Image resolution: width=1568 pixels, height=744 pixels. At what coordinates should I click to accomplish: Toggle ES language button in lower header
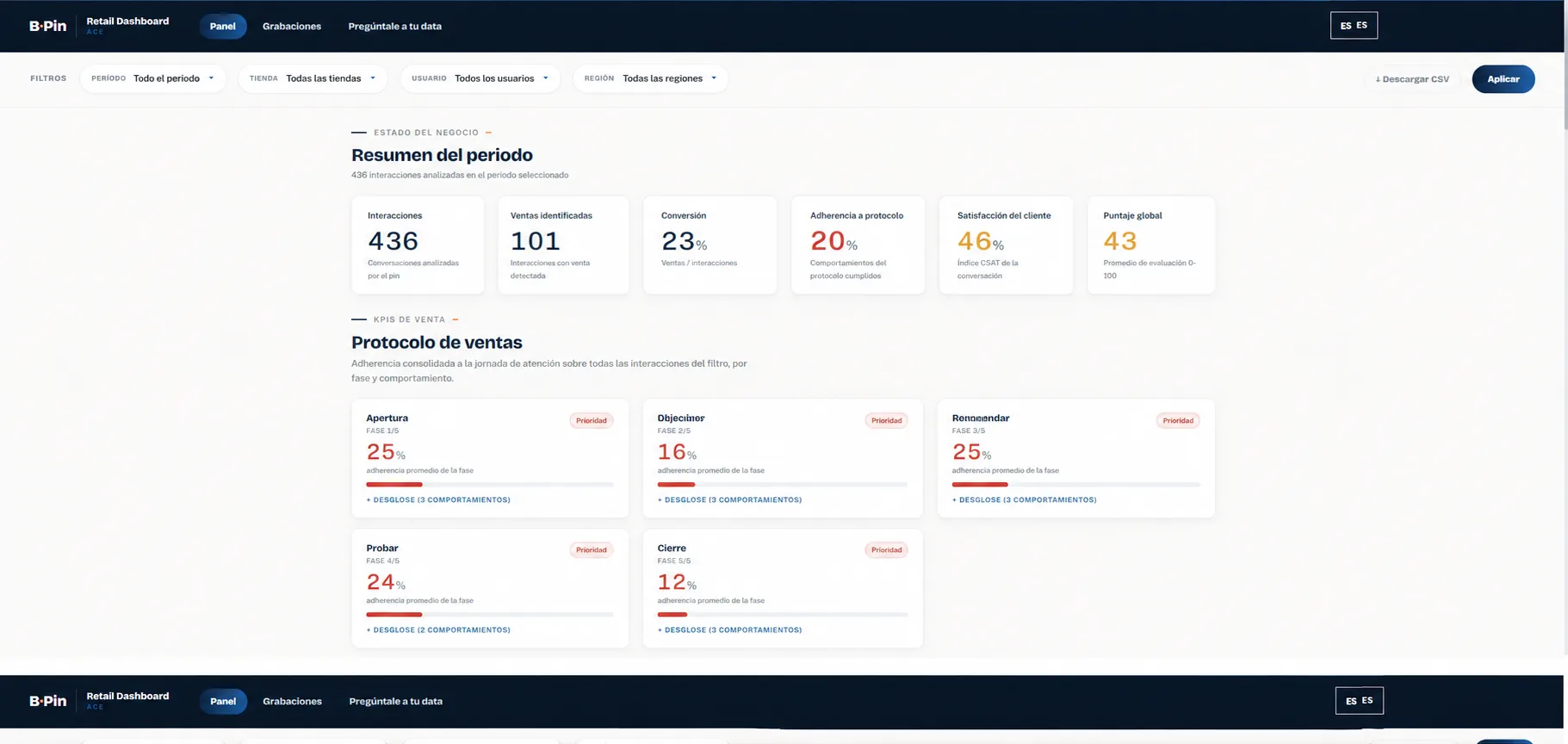click(x=1360, y=700)
